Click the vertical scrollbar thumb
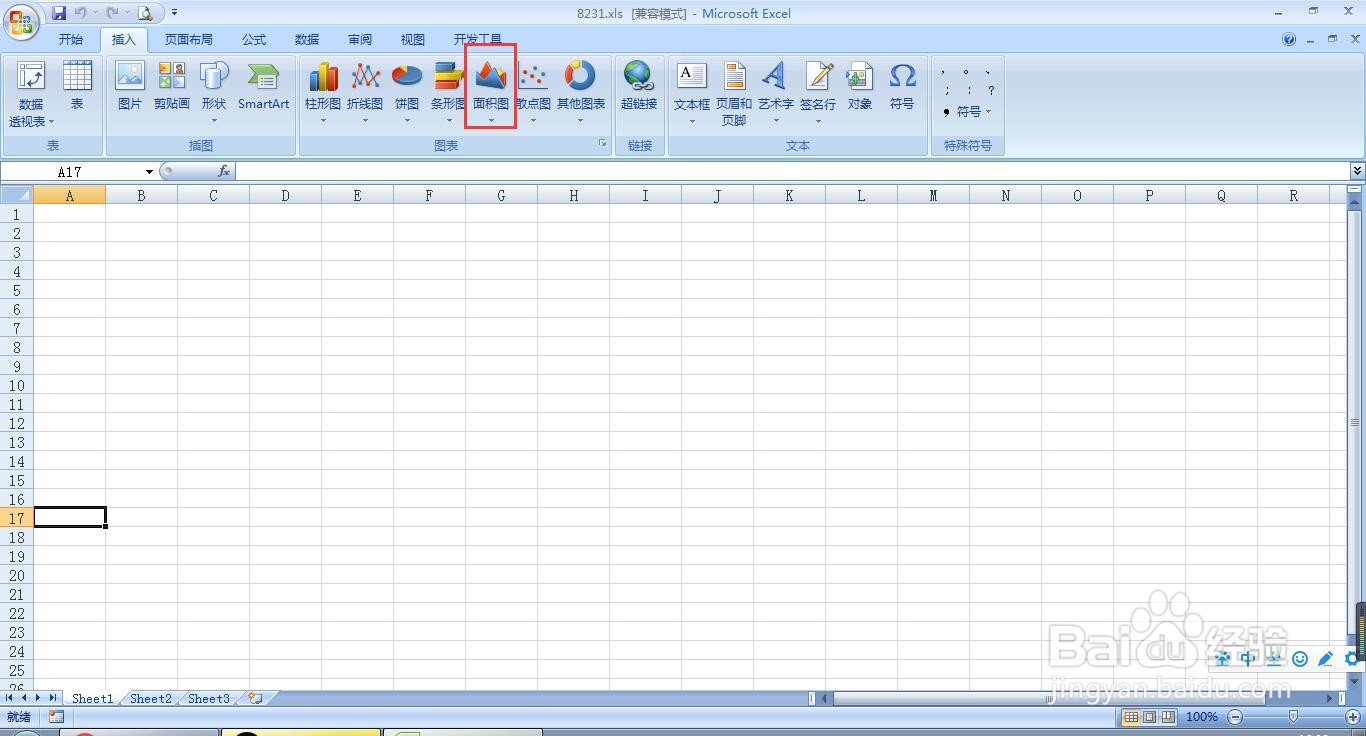This screenshot has height=736, width=1366. tap(1356, 422)
